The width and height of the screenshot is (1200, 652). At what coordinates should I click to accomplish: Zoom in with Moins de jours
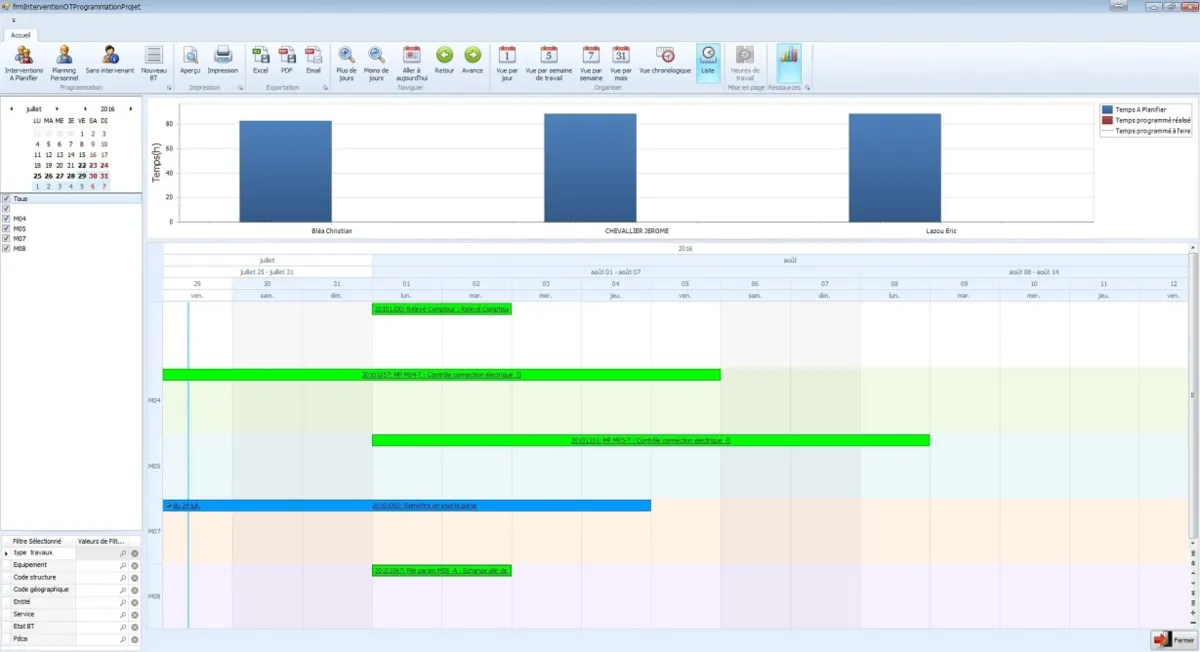coord(376,62)
